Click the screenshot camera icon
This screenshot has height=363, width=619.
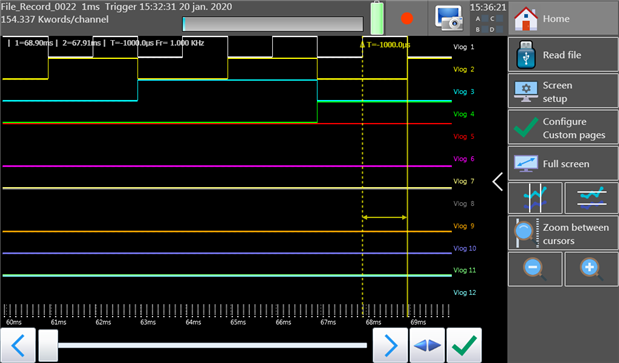[448, 18]
